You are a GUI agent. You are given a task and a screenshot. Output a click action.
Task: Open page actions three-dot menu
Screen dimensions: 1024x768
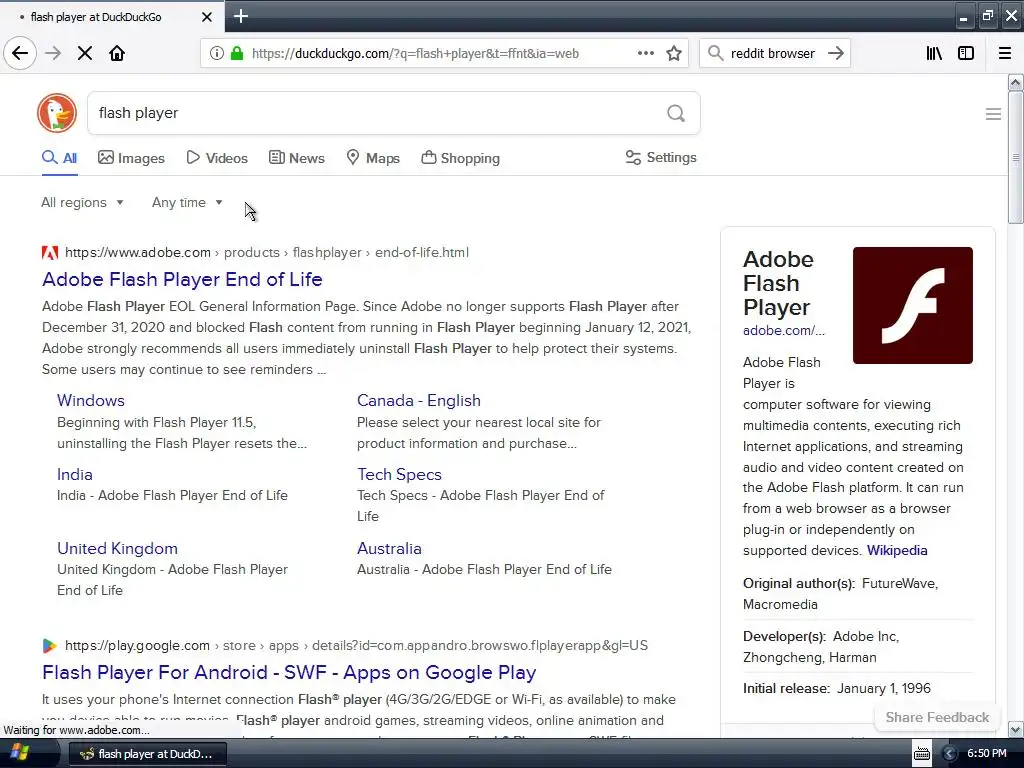[x=645, y=54]
